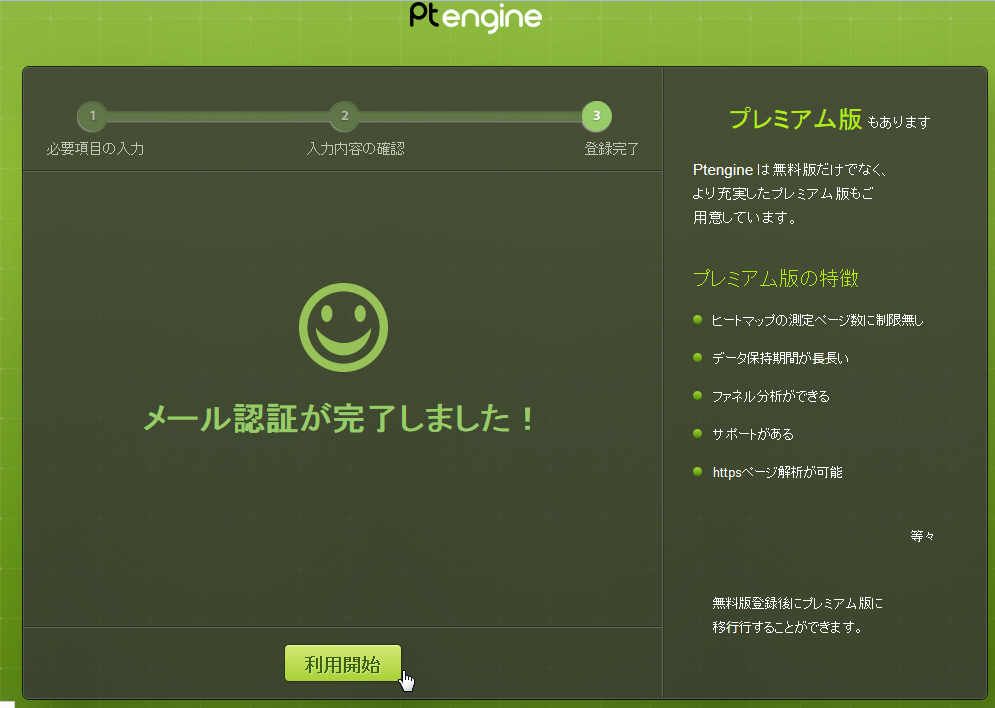The width and height of the screenshot is (995, 708).
Task: Click Ptengine は無料版だけでなく、 text line
Action: click(789, 170)
